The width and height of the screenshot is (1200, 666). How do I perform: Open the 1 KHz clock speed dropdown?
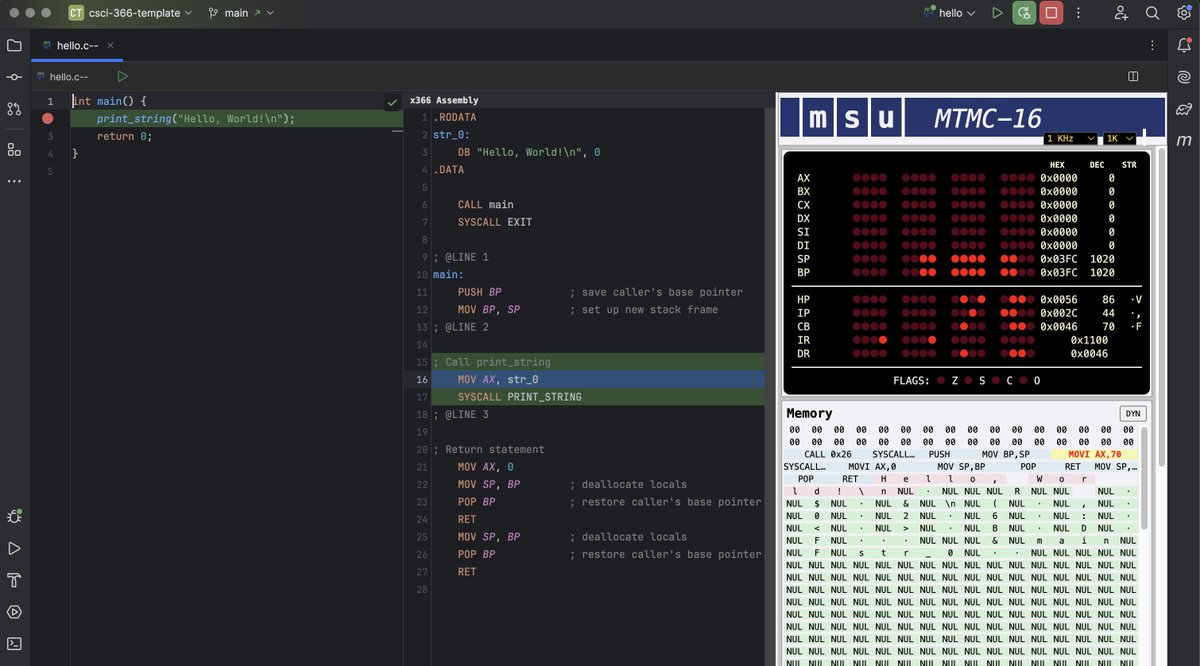click(x=1071, y=139)
